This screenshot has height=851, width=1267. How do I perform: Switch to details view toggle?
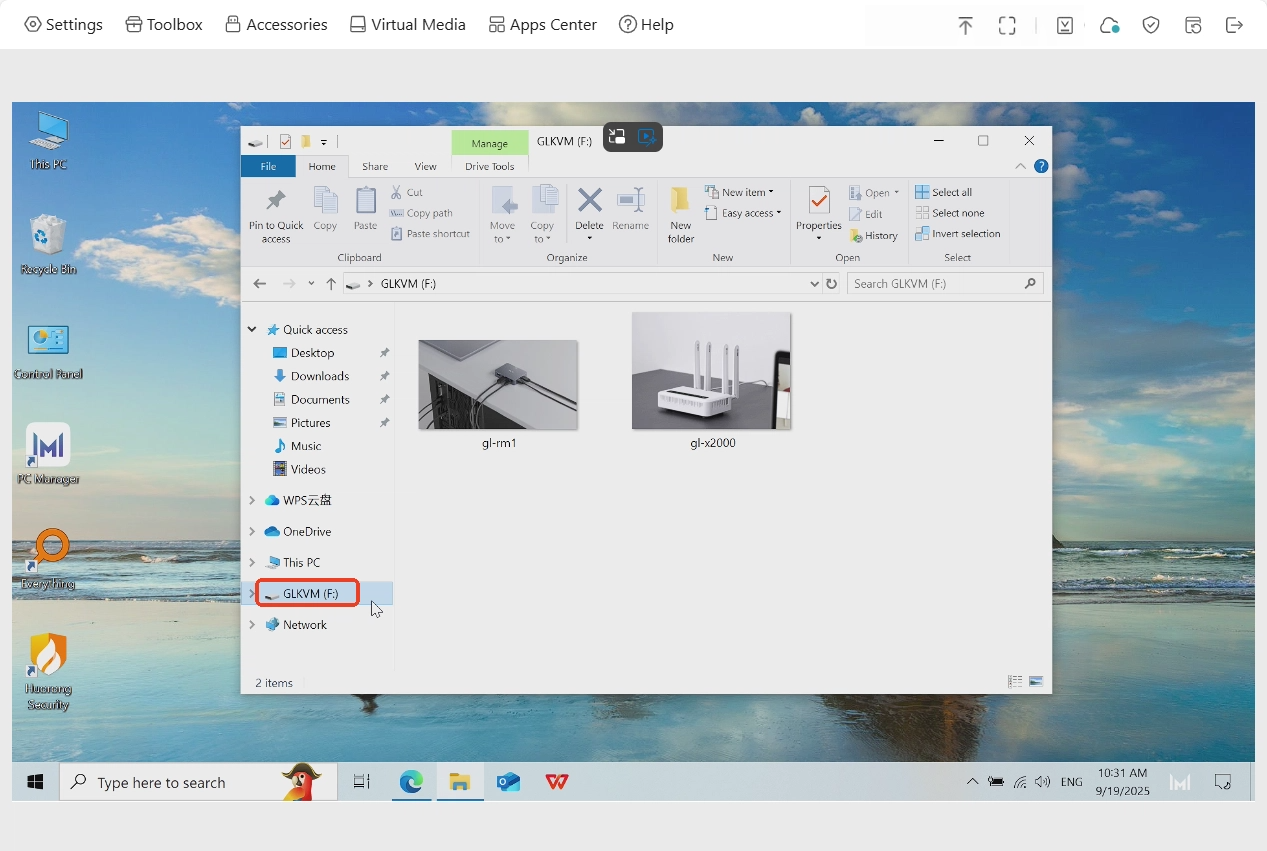click(1015, 682)
